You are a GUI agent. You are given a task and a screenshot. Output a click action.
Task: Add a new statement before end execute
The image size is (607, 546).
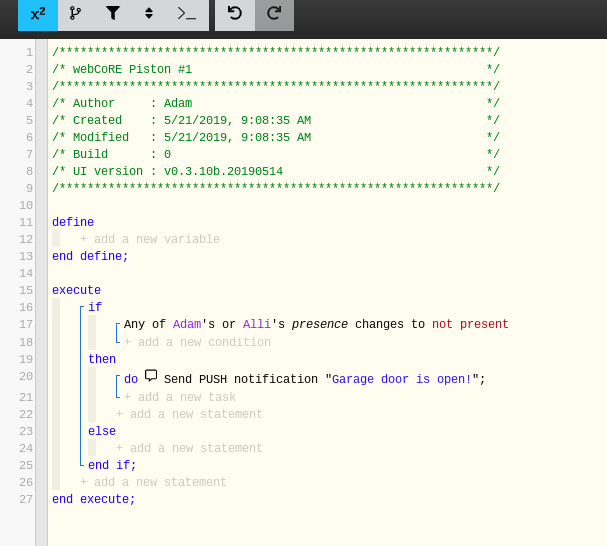point(153,482)
